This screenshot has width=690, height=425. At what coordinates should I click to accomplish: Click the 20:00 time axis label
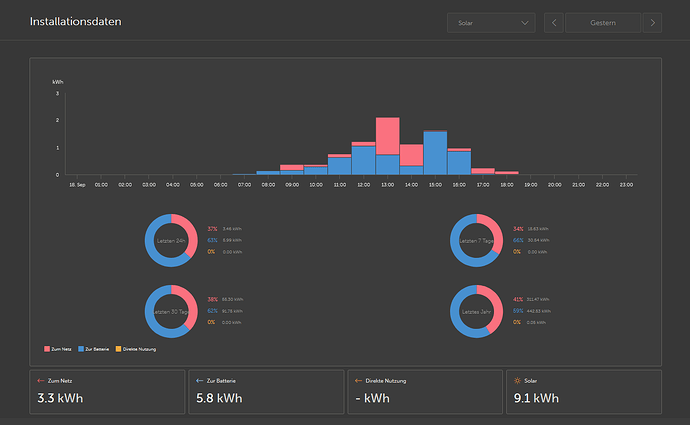[x=554, y=185]
